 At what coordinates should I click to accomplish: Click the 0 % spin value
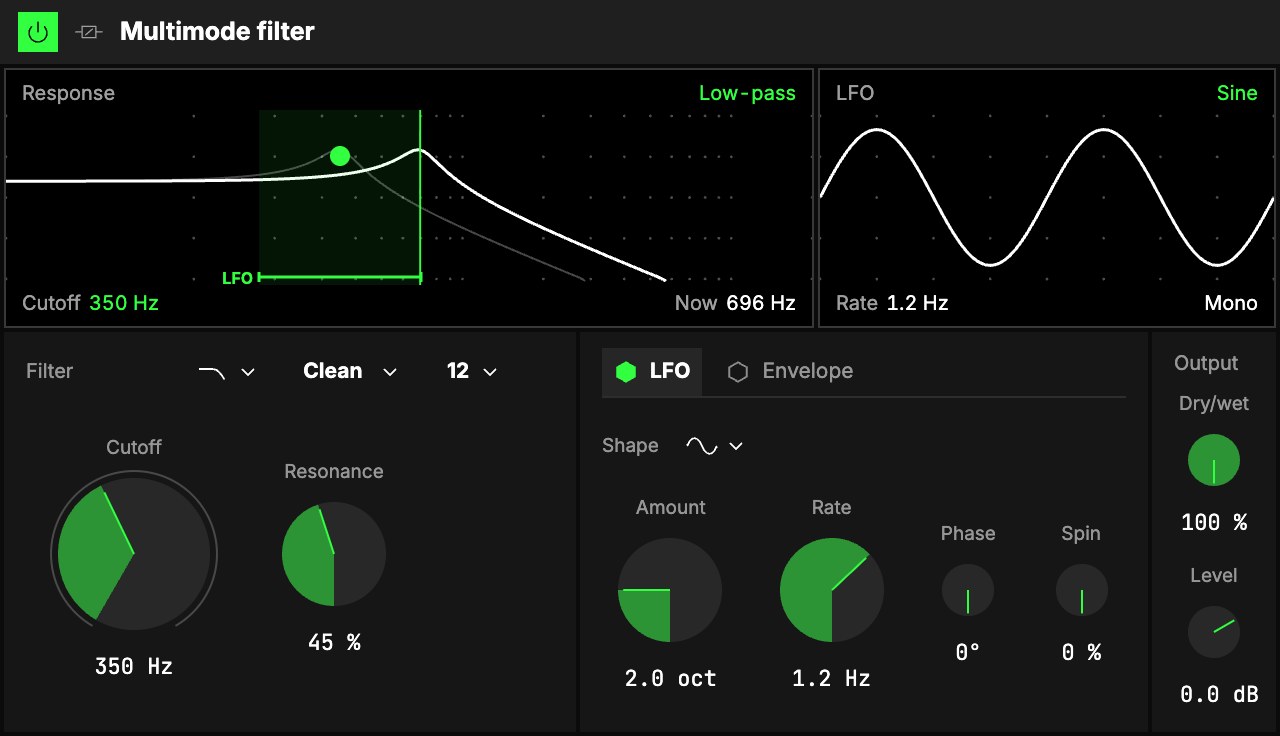click(x=1082, y=653)
